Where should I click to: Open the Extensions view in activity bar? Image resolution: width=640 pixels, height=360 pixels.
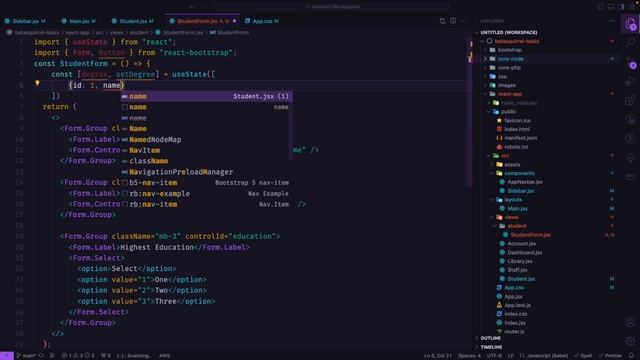631,100
